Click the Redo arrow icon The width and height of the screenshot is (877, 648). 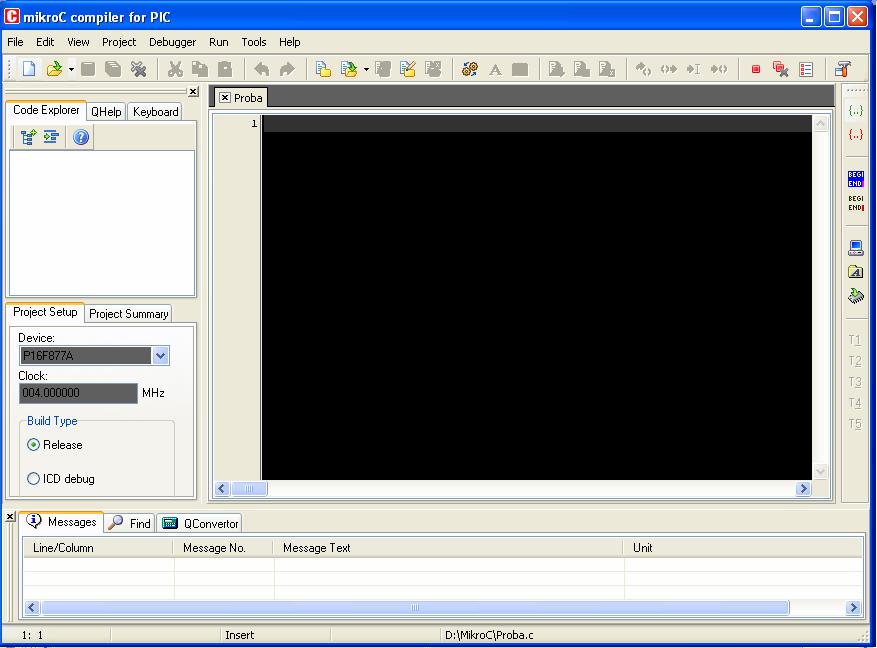tap(287, 69)
